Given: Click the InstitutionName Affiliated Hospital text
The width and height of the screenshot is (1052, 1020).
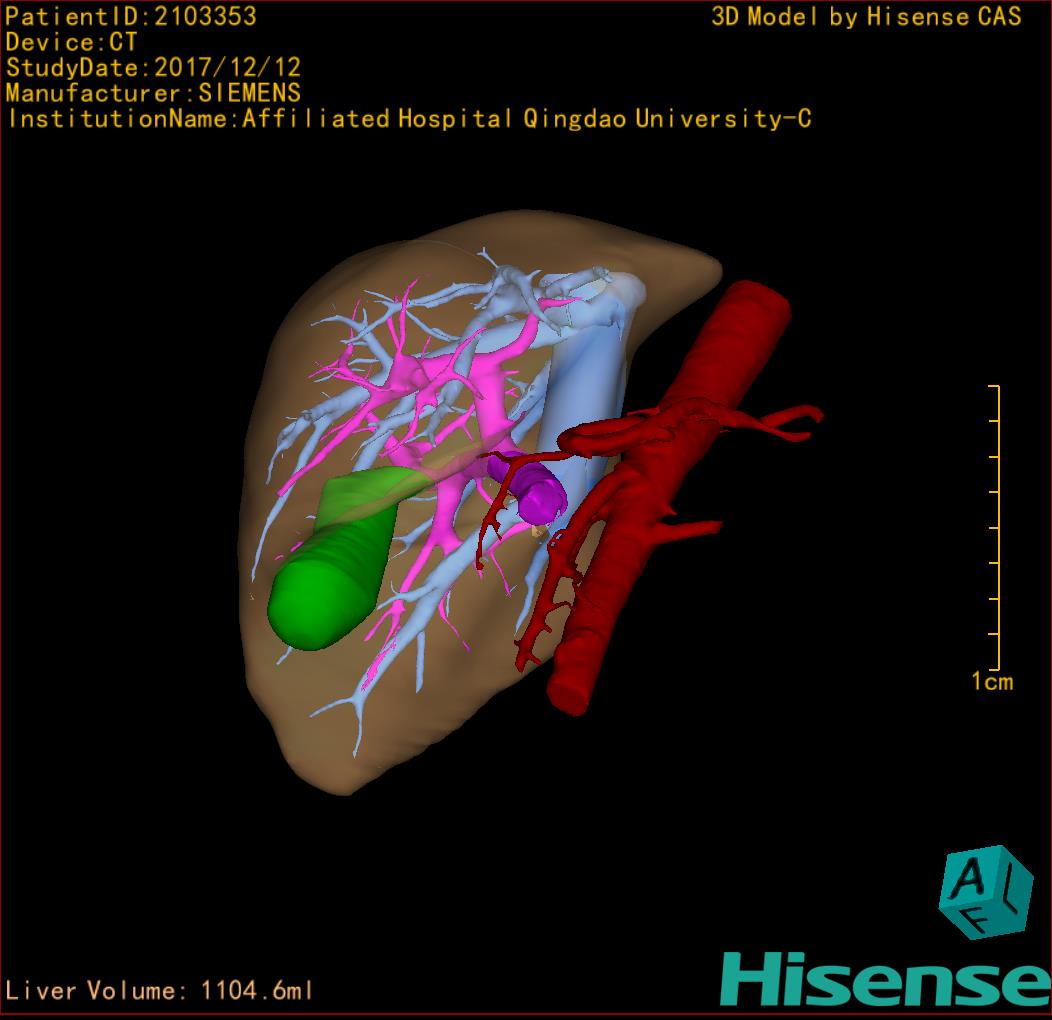Looking at the screenshot, I should (x=409, y=119).
